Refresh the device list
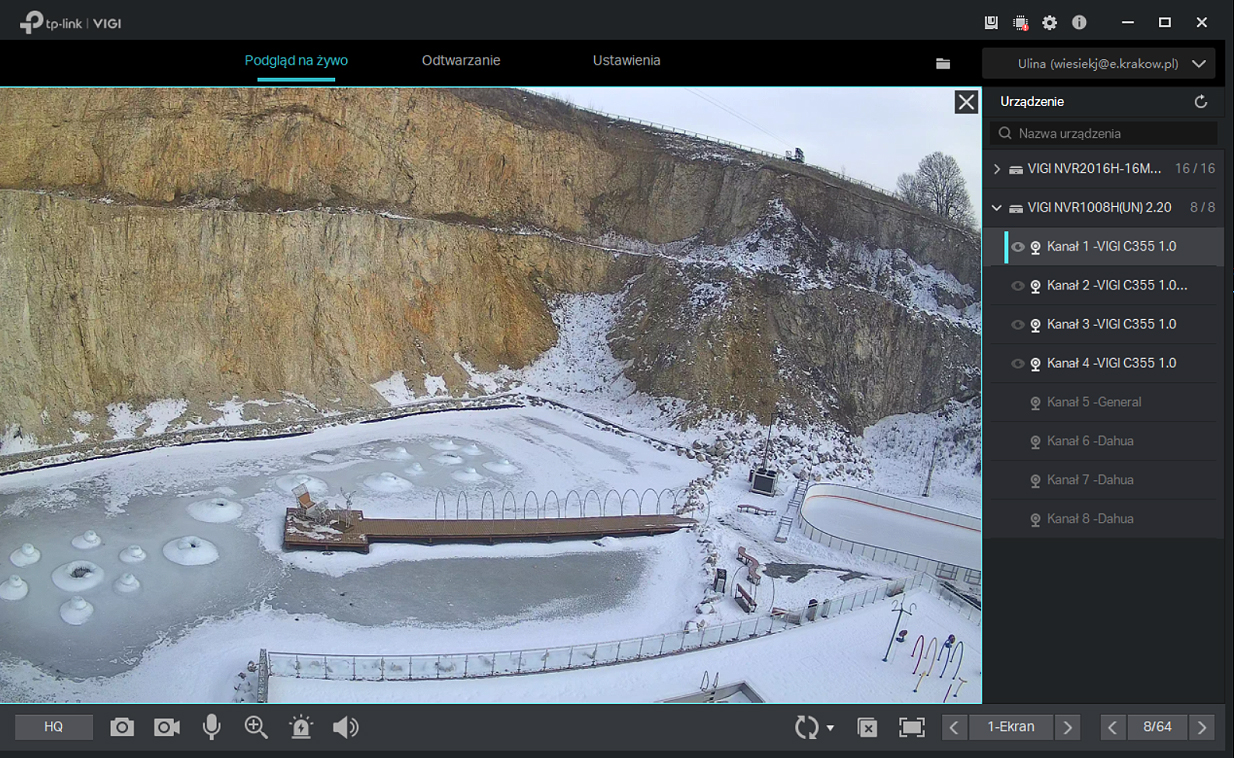Image resolution: width=1234 pixels, height=758 pixels. [x=1201, y=102]
